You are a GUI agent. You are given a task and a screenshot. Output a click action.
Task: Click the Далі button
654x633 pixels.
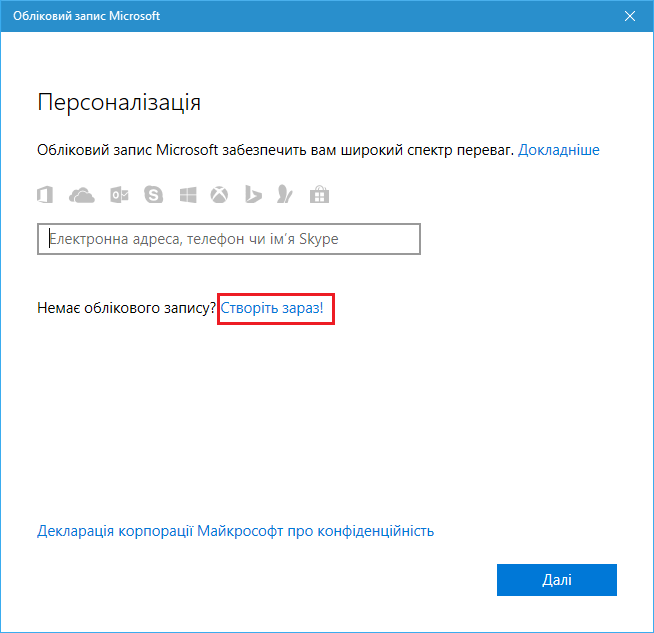pyautogui.click(x=557, y=580)
